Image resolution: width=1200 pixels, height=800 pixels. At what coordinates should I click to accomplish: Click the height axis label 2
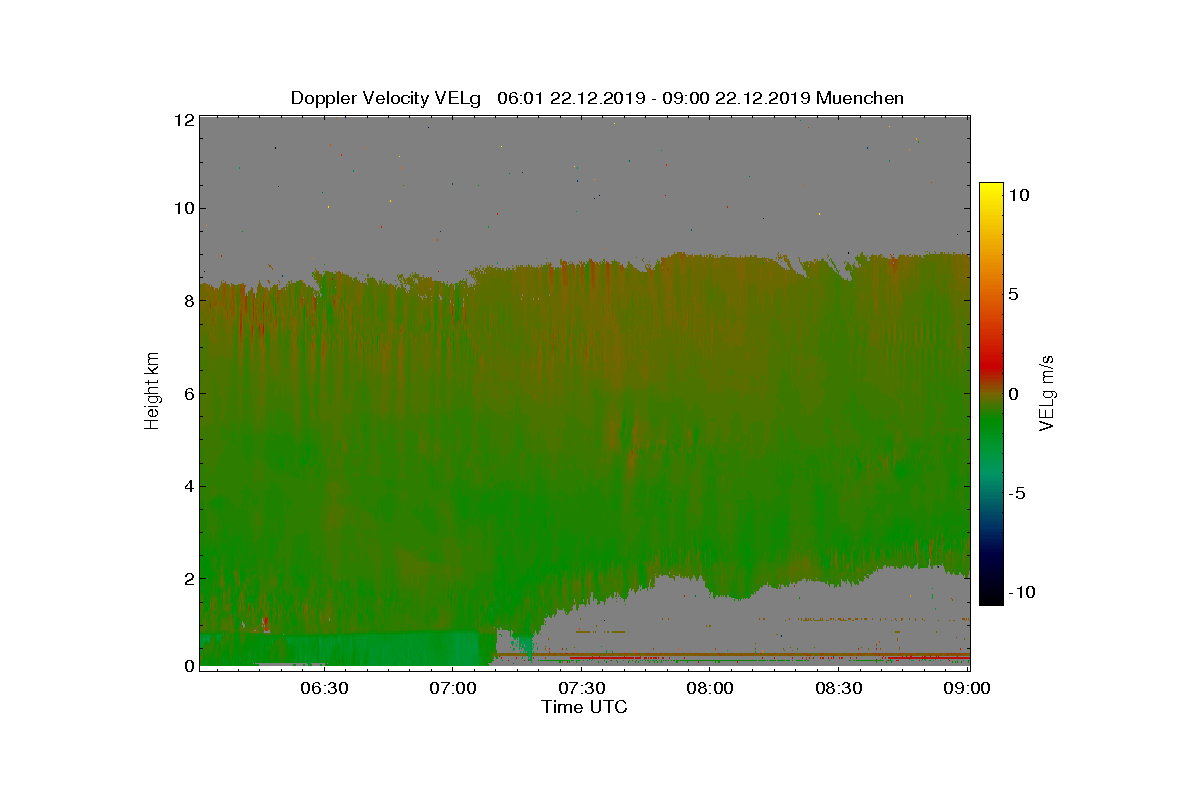pyautogui.click(x=187, y=578)
